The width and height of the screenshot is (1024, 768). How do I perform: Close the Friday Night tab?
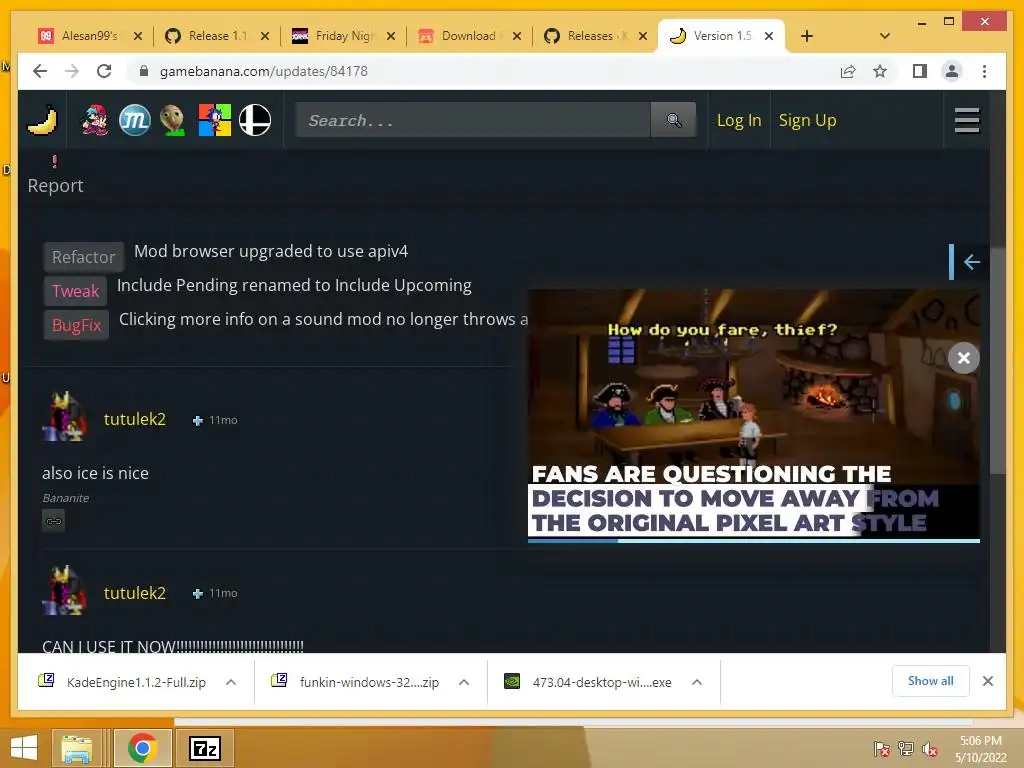(x=391, y=36)
